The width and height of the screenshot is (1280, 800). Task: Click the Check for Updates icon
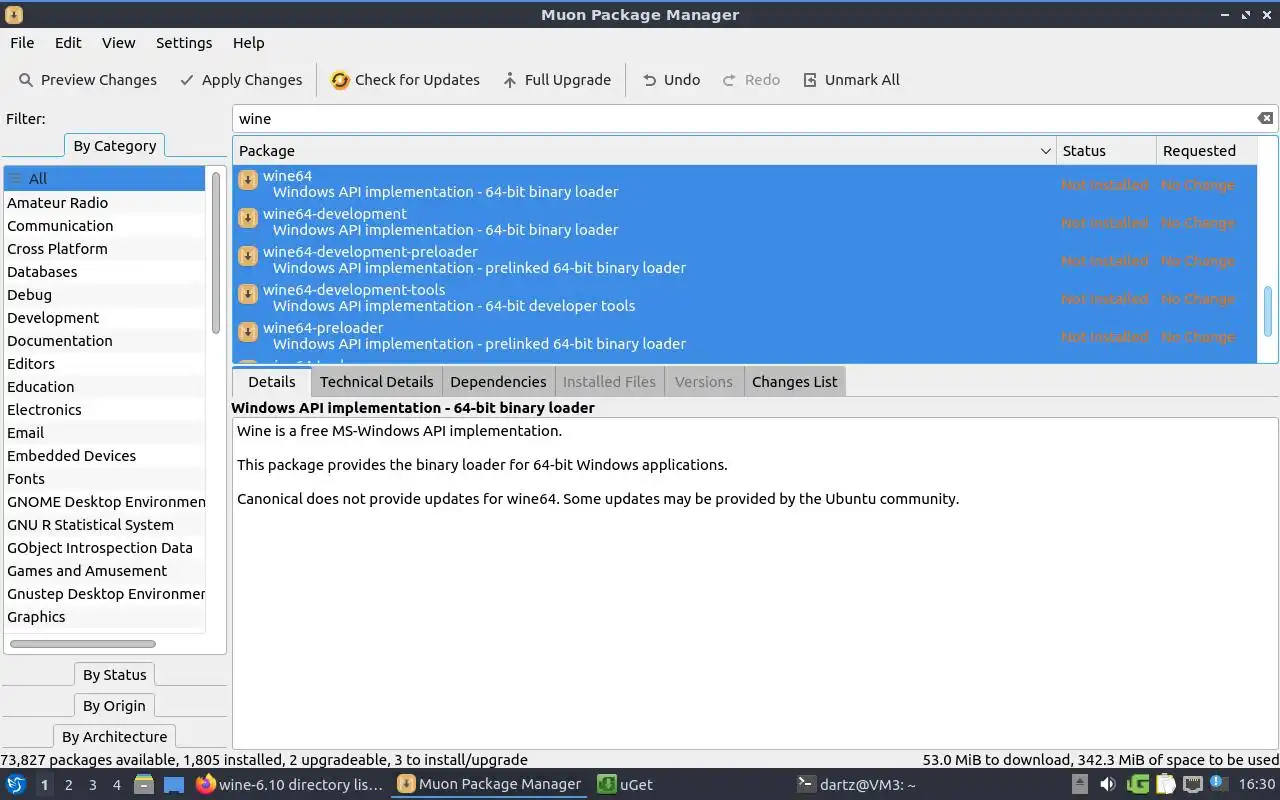341,80
